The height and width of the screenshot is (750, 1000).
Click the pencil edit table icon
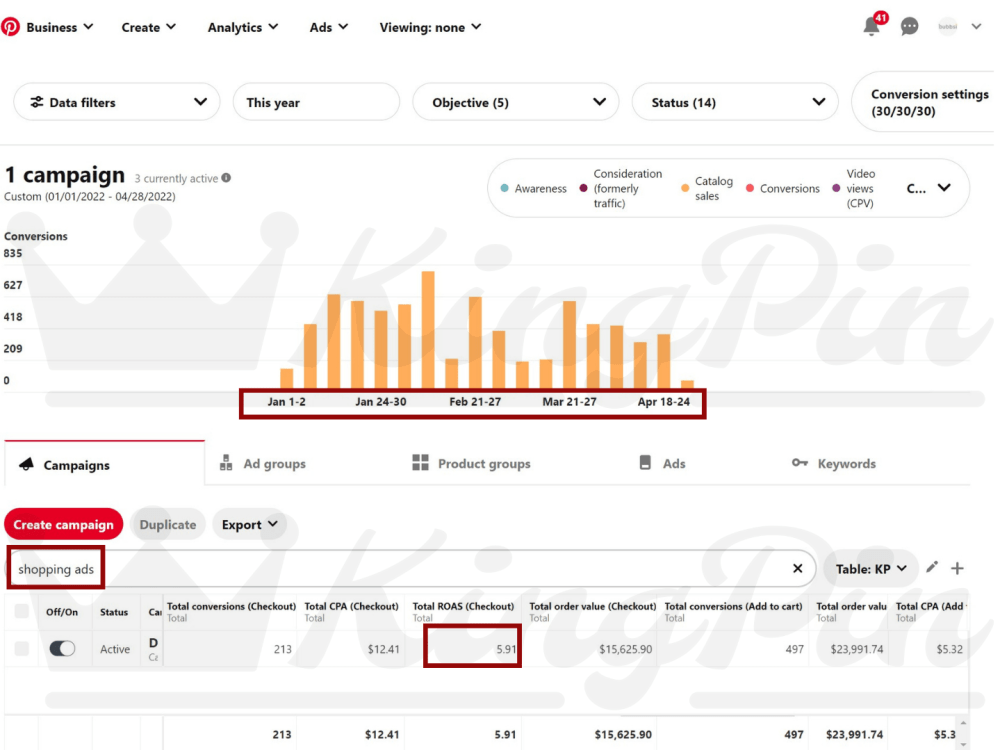932,567
